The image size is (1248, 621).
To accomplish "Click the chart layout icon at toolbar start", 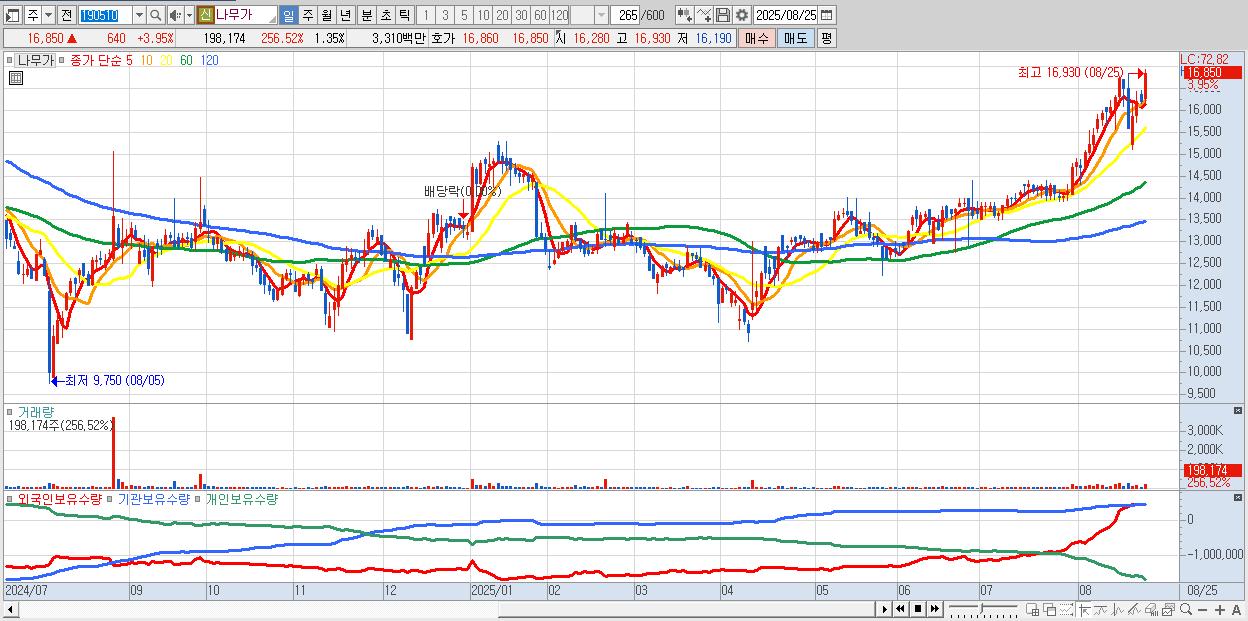I will [14, 15].
